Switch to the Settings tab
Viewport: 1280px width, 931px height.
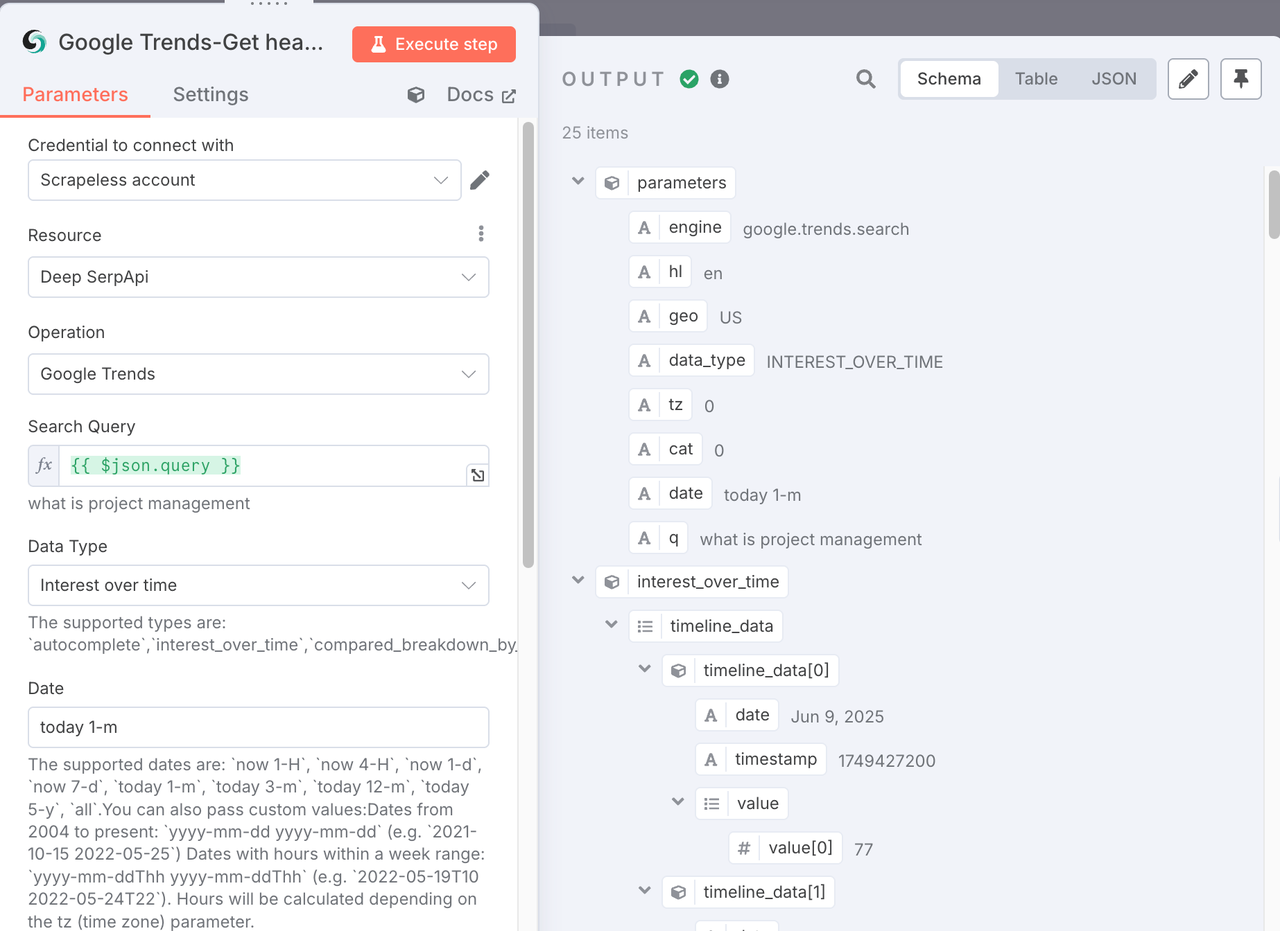tap(210, 94)
